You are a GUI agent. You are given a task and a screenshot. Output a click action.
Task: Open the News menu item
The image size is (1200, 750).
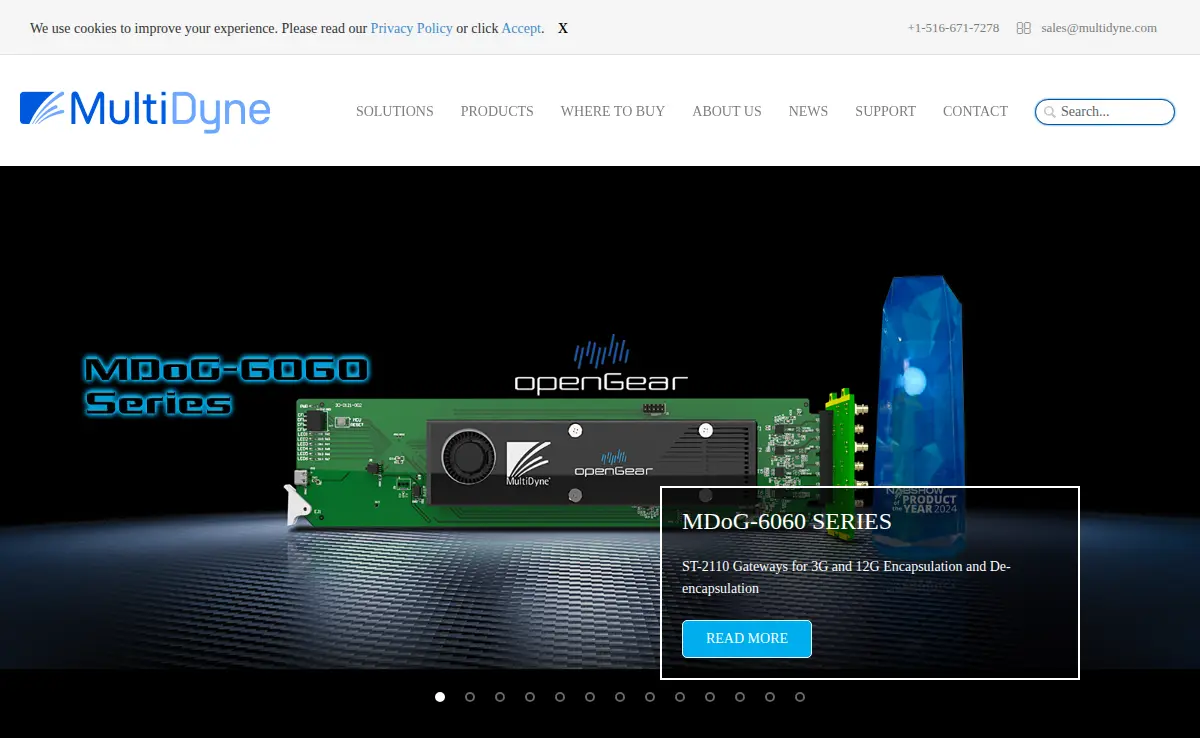pyautogui.click(x=808, y=111)
